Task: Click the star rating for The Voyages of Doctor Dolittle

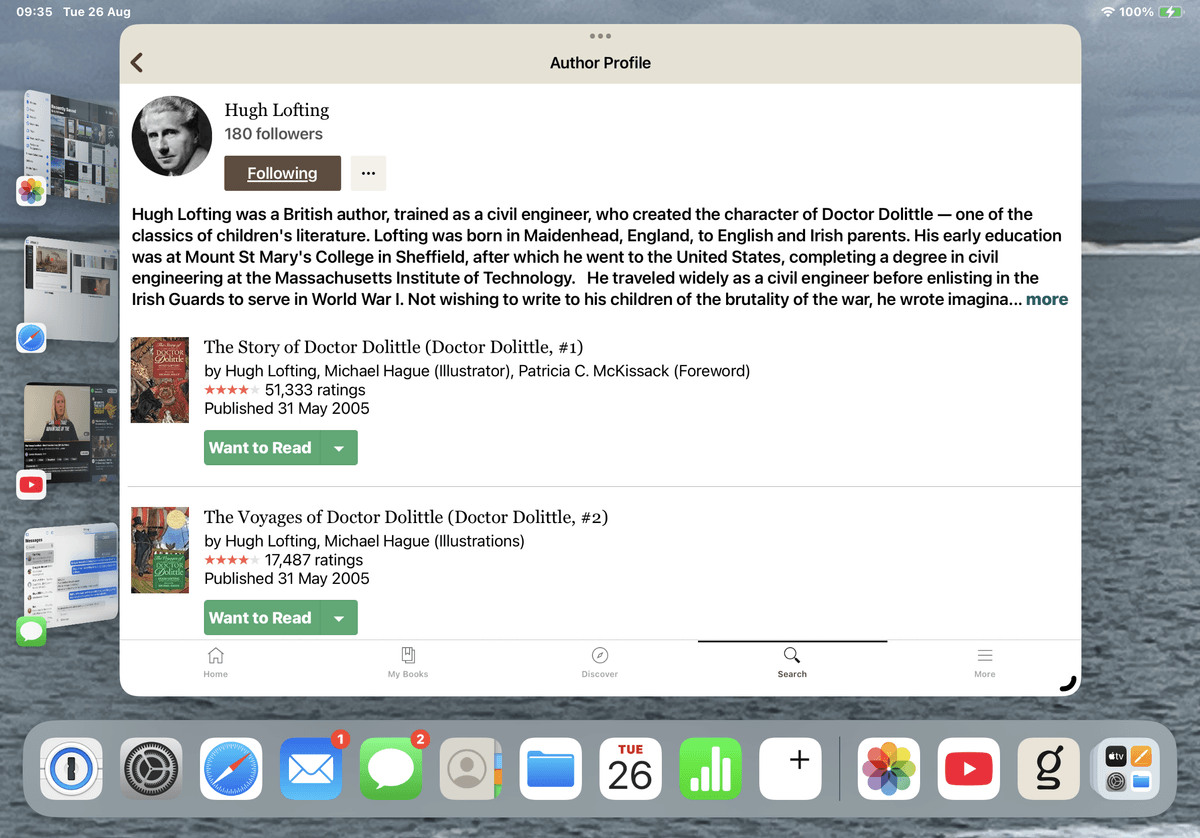Action: [232, 560]
